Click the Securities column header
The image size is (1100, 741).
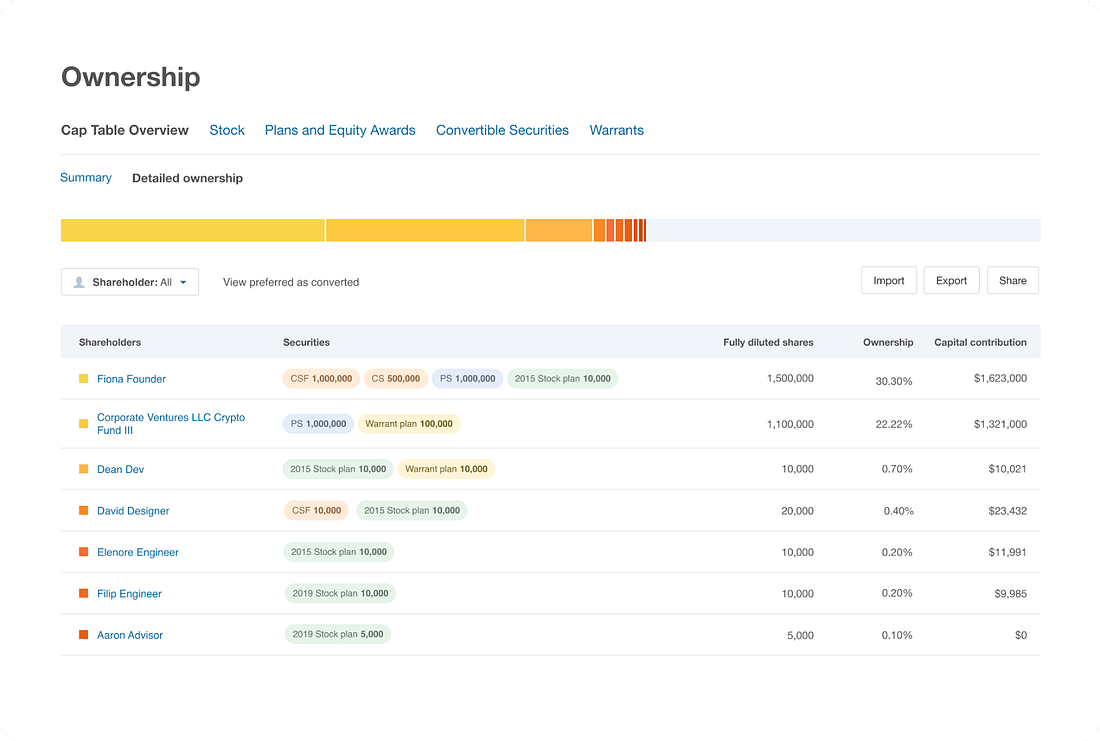pos(307,342)
